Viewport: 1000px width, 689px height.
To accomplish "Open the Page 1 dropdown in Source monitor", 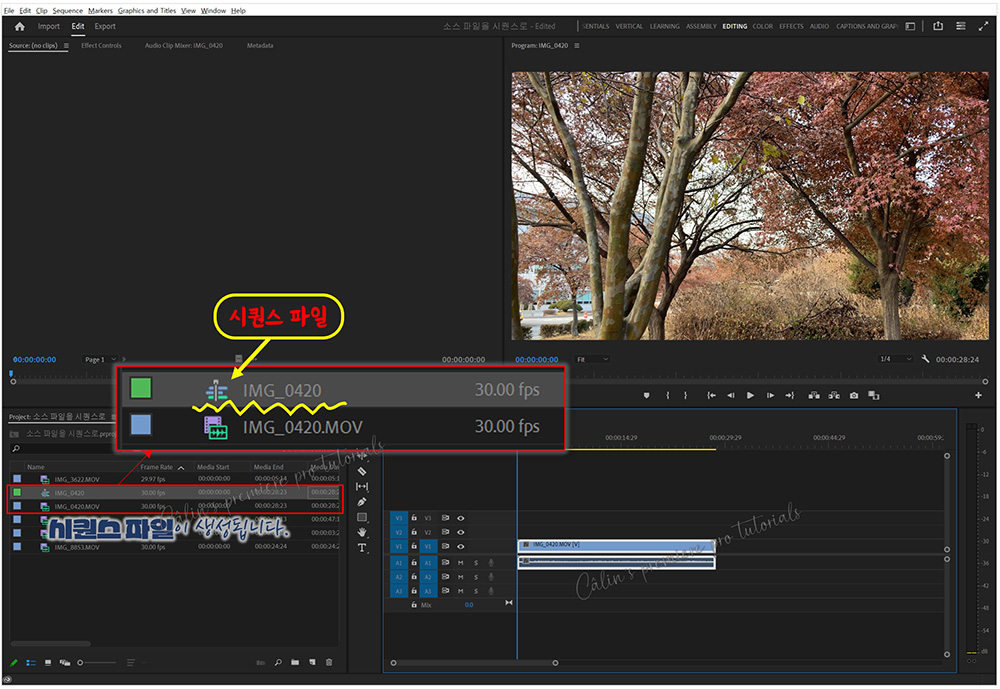I will pos(100,359).
